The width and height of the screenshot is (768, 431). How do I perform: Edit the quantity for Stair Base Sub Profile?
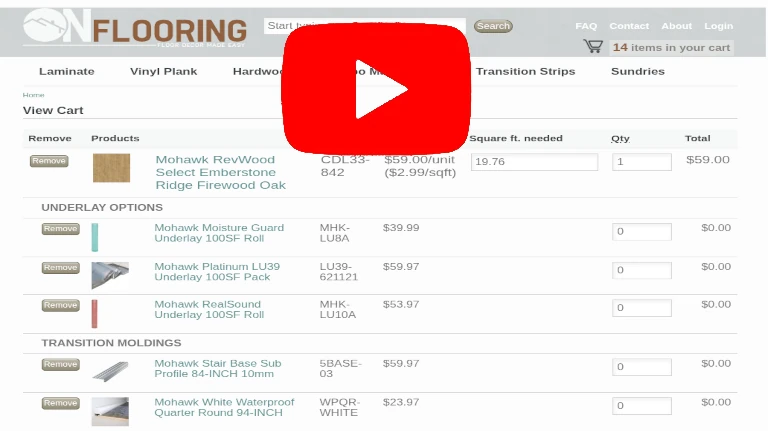pos(642,367)
